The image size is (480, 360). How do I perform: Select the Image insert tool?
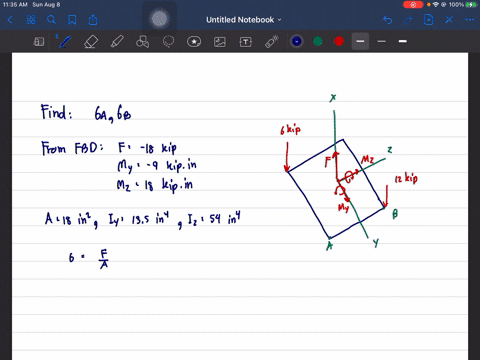click(x=220, y=42)
